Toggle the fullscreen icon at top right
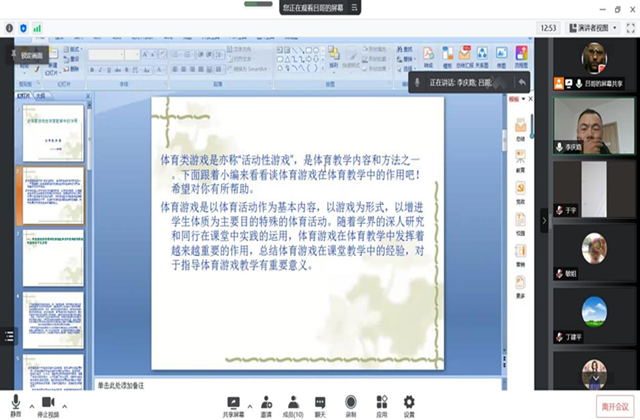The height and width of the screenshot is (420, 640). (x=631, y=28)
